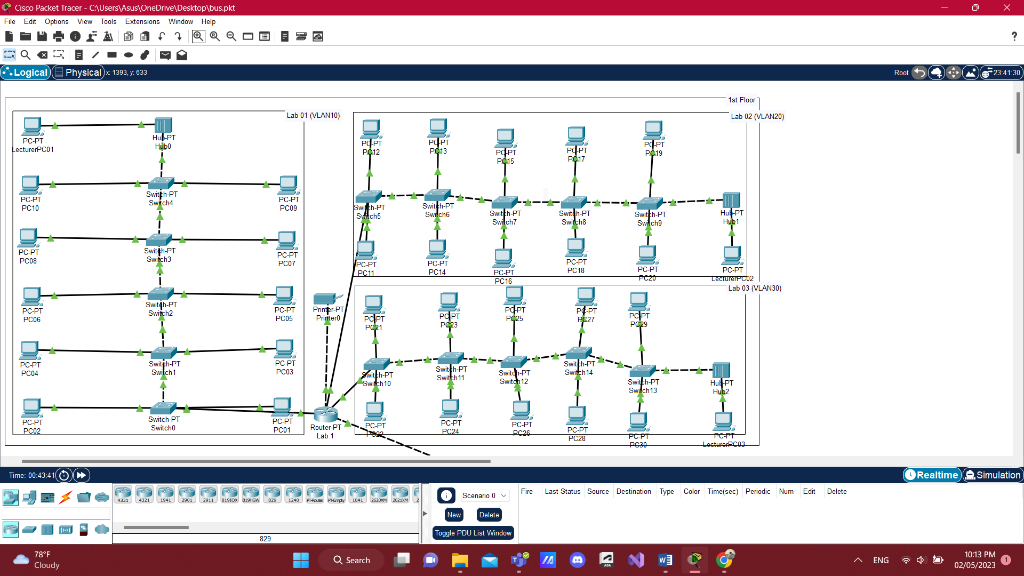
Task: Click the Power Cycle Devices button
Action: click(64, 475)
